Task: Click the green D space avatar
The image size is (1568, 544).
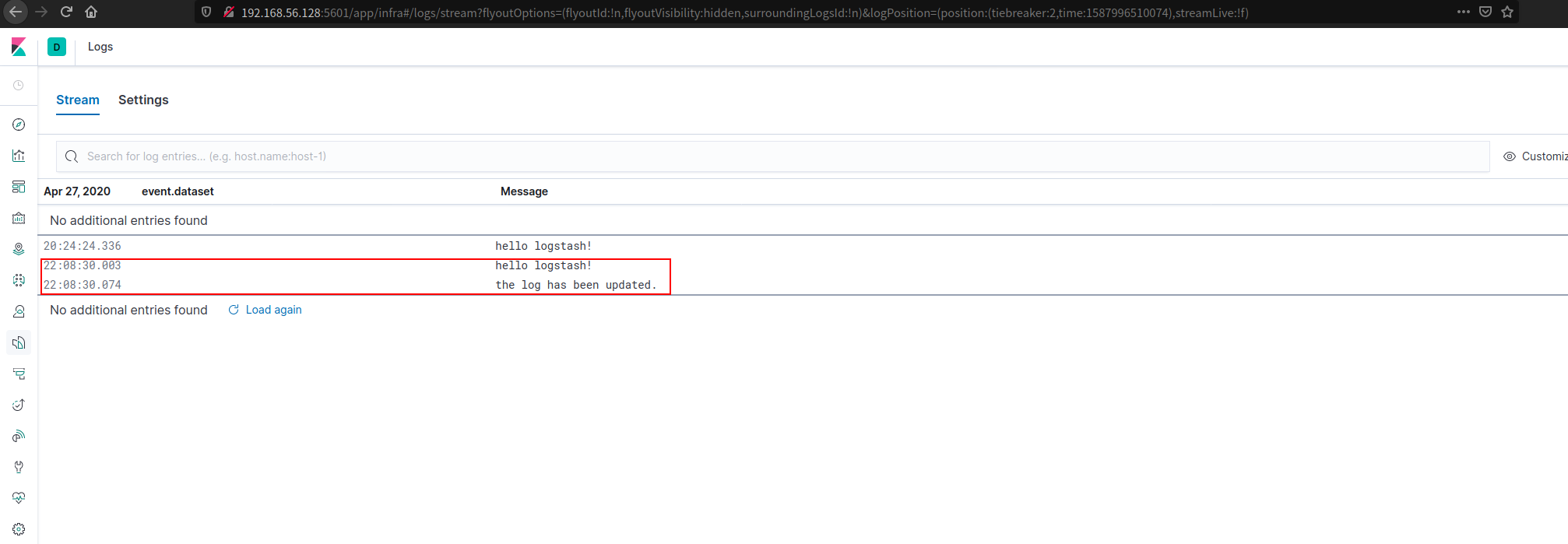Action: 57,47
